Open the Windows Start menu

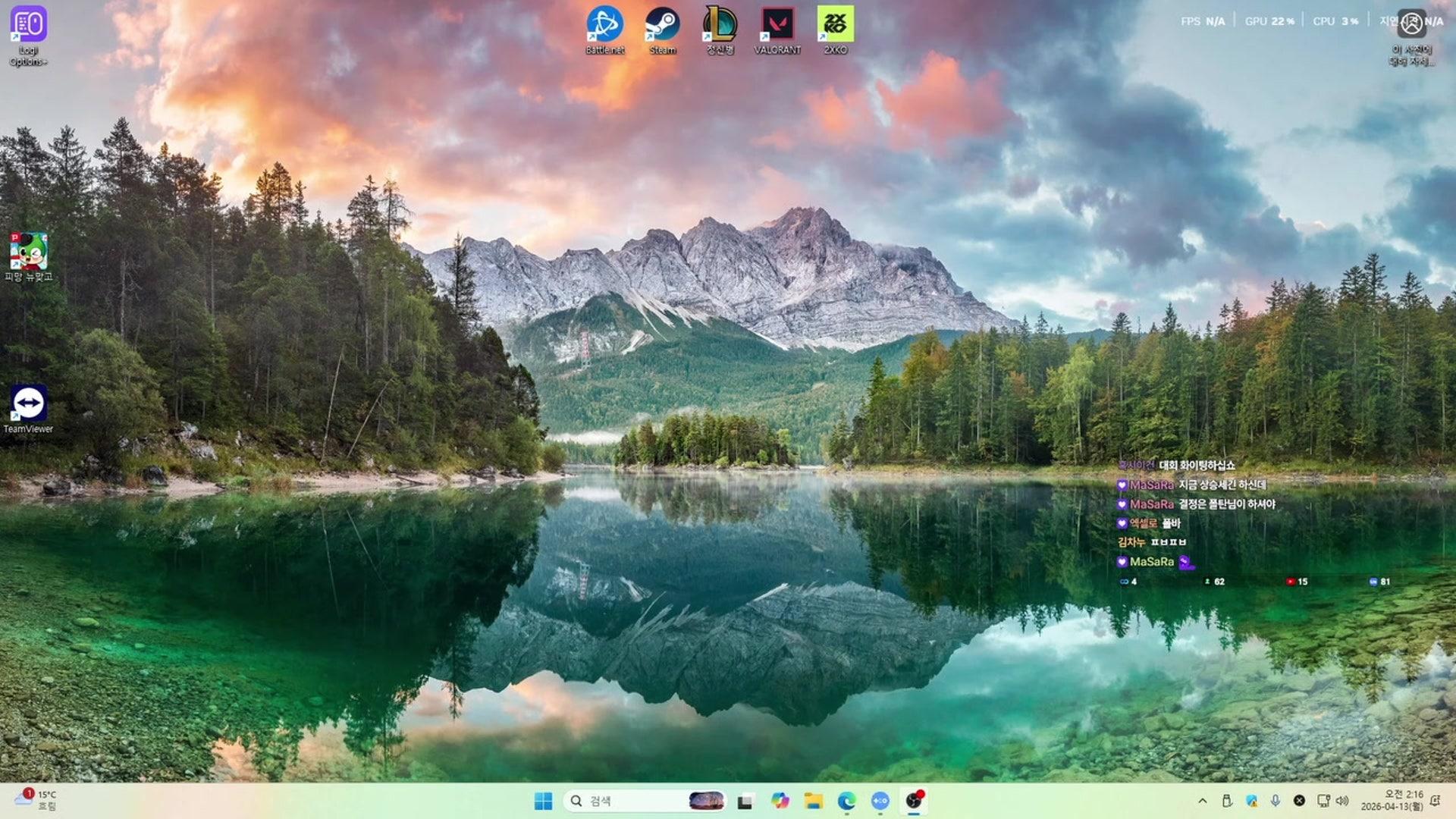pyautogui.click(x=543, y=801)
